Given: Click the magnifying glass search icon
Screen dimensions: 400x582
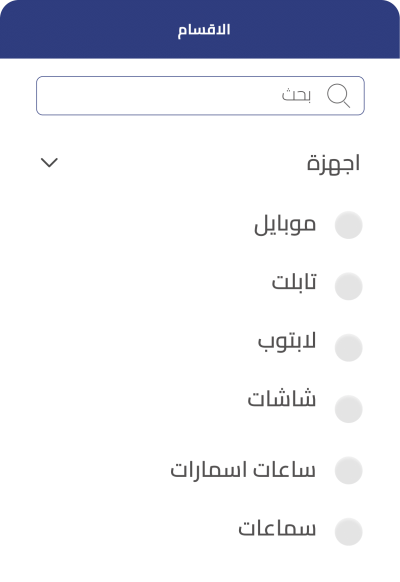Looking at the screenshot, I should coord(338,96).
